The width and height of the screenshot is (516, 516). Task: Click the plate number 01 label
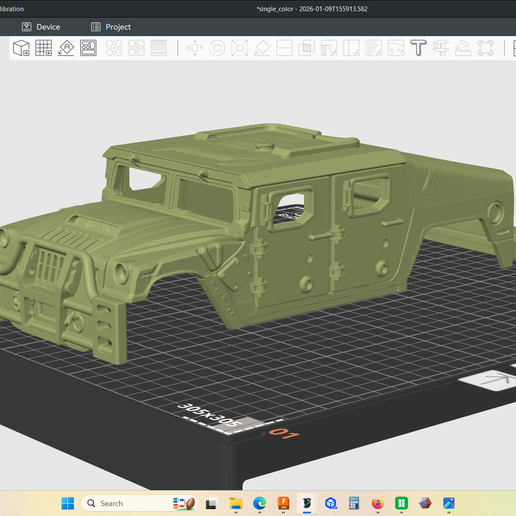(284, 433)
